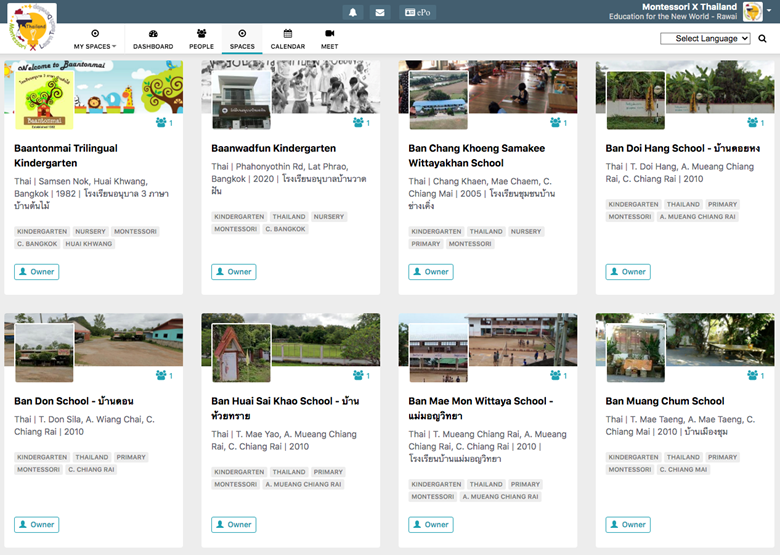Click members icon on Ban Chang Khoeng card
This screenshot has height=555, width=780.
coord(558,122)
